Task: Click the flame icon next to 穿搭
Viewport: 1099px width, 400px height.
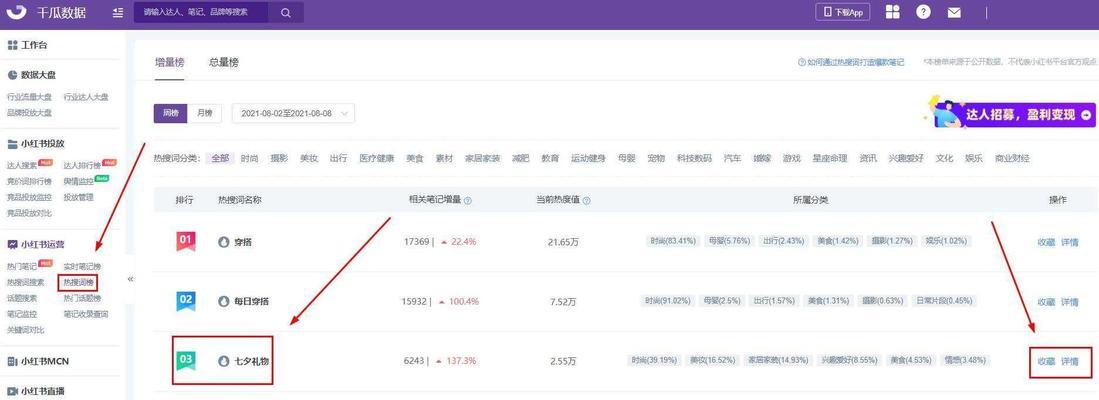Action: (224, 242)
